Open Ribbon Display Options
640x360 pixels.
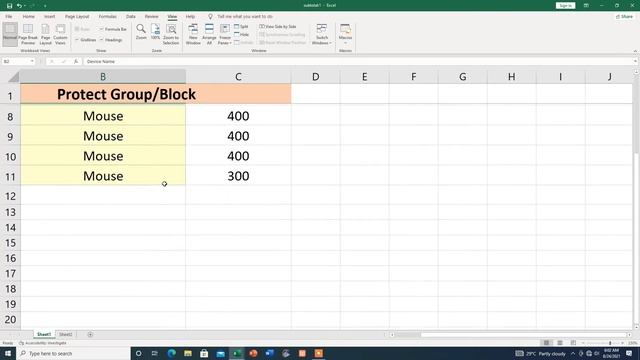(586, 5)
